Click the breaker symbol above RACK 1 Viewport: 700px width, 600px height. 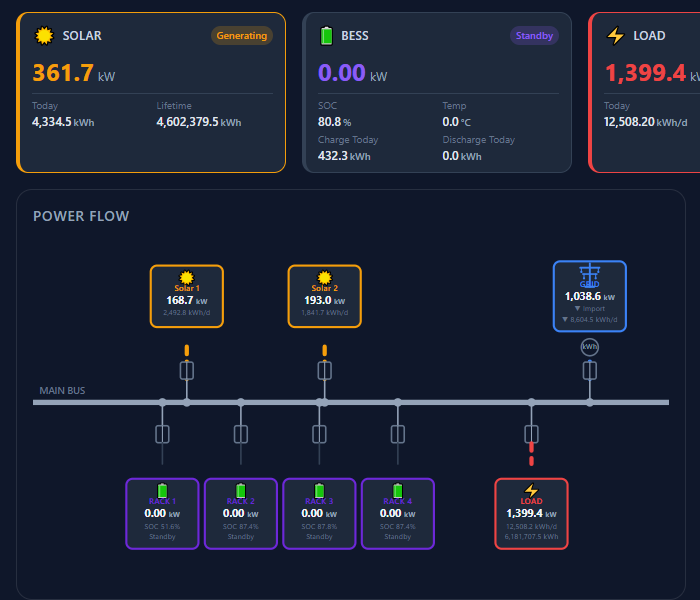[x=162, y=434]
